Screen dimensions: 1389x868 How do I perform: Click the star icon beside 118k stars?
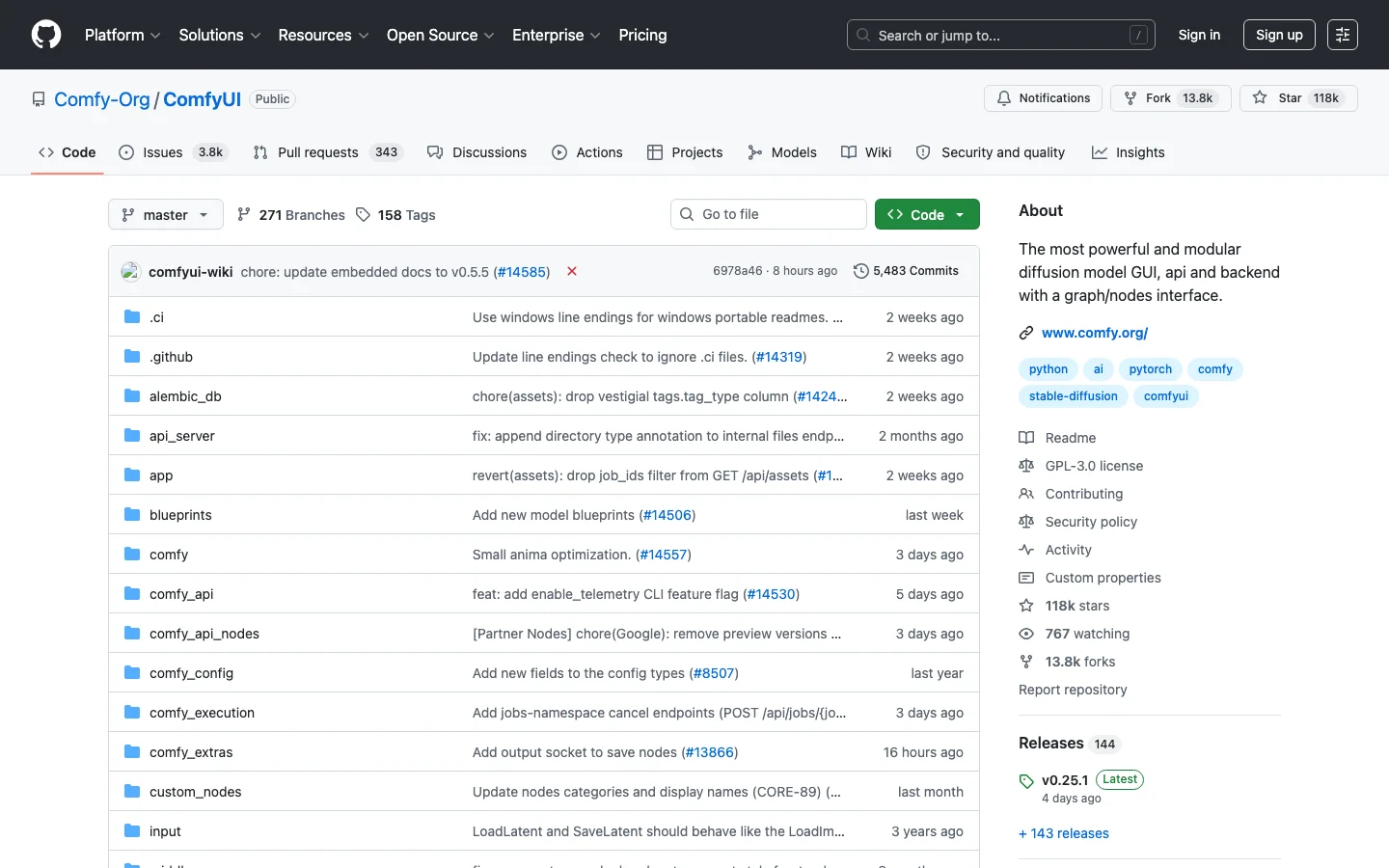tap(1026, 606)
